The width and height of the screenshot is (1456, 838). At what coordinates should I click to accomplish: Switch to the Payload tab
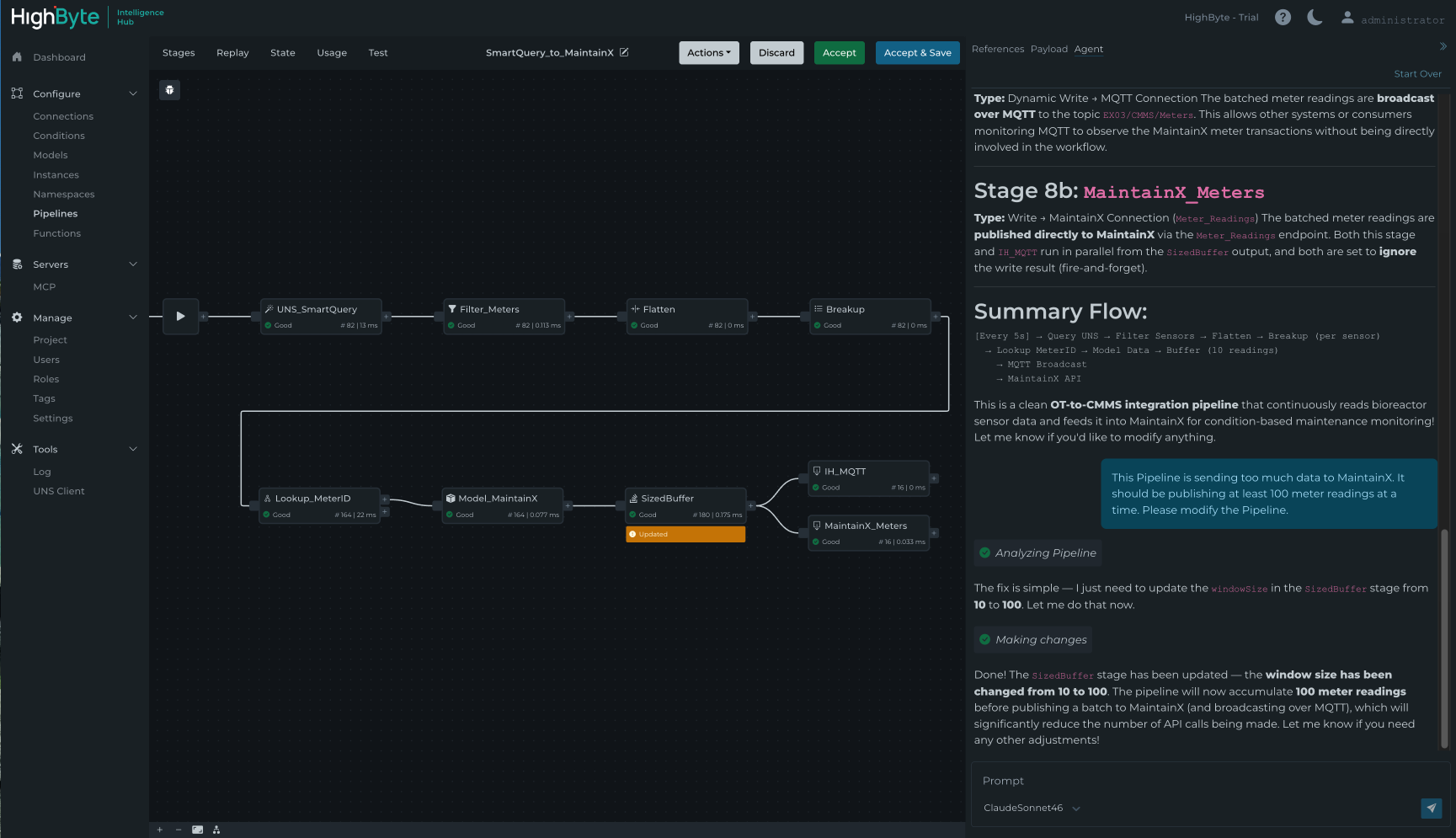click(1048, 49)
